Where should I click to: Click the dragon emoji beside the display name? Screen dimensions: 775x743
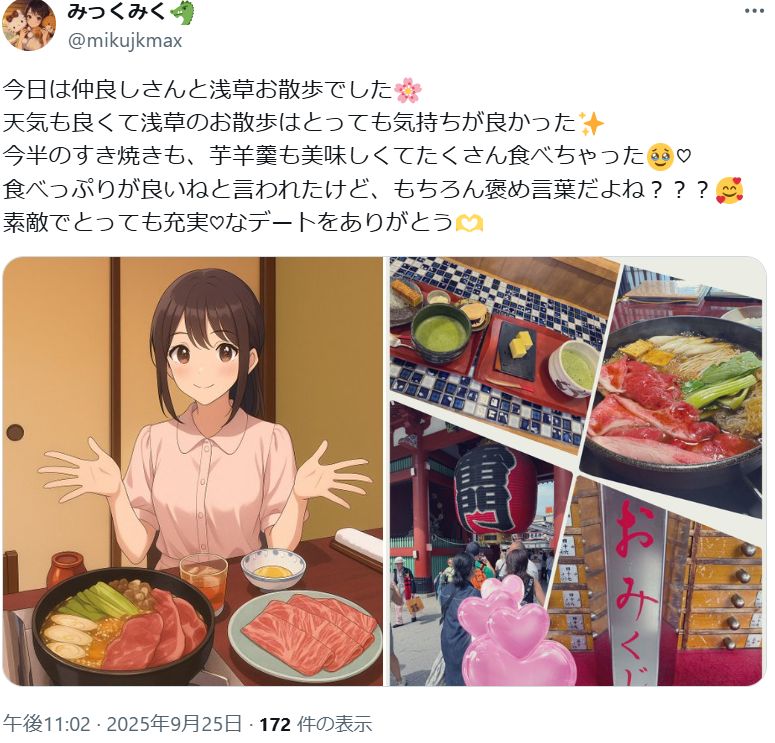pyautogui.click(x=181, y=13)
